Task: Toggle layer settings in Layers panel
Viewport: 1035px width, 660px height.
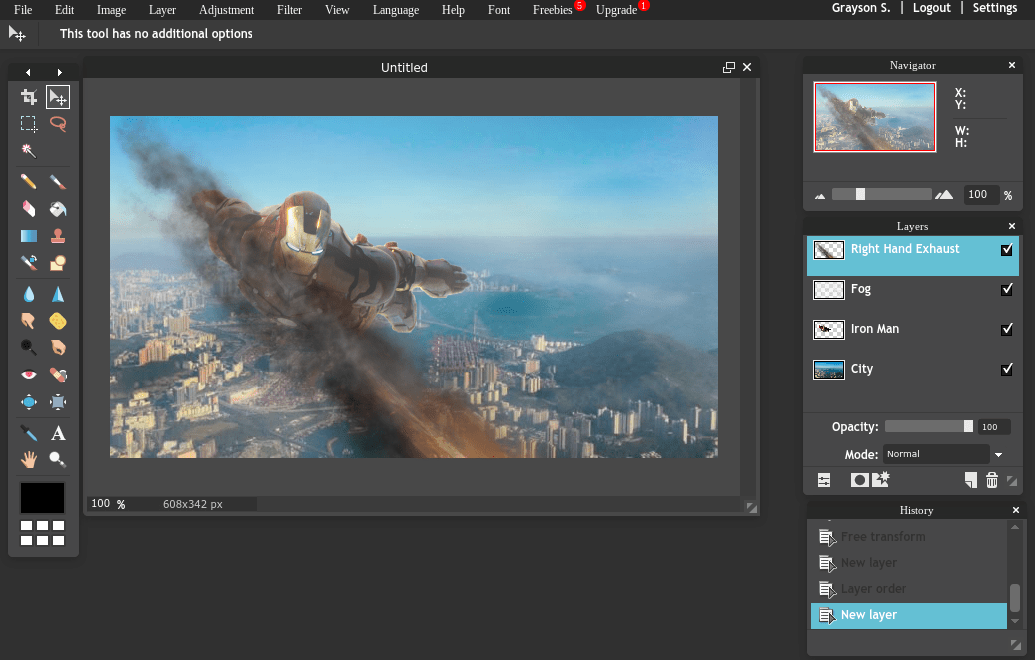Action: point(824,480)
